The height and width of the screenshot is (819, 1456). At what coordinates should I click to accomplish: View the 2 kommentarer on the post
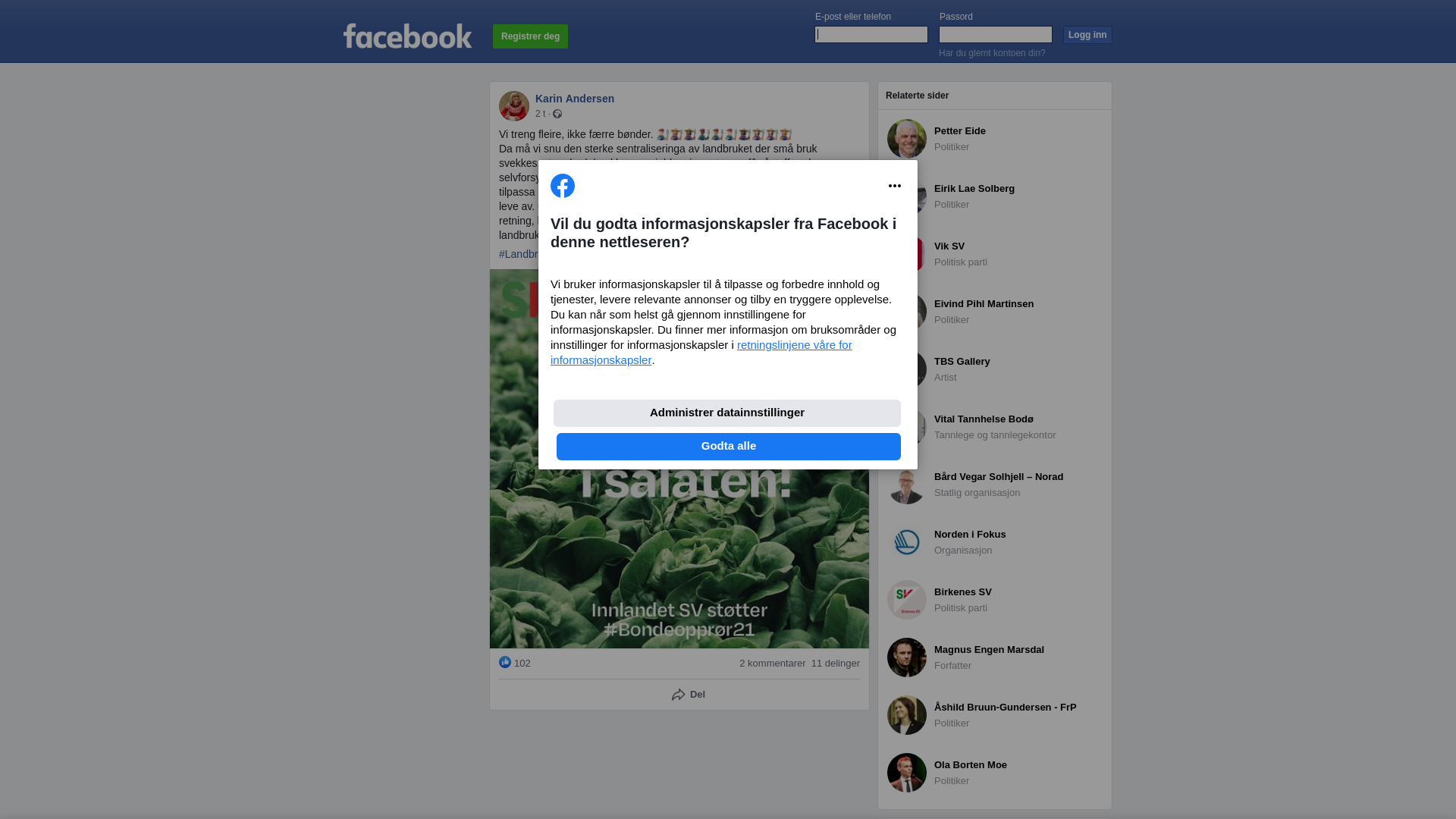(x=772, y=664)
